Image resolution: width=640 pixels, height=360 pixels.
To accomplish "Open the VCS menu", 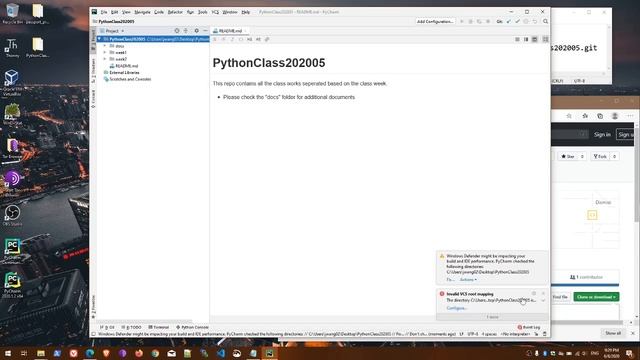I will click(215, 12).
